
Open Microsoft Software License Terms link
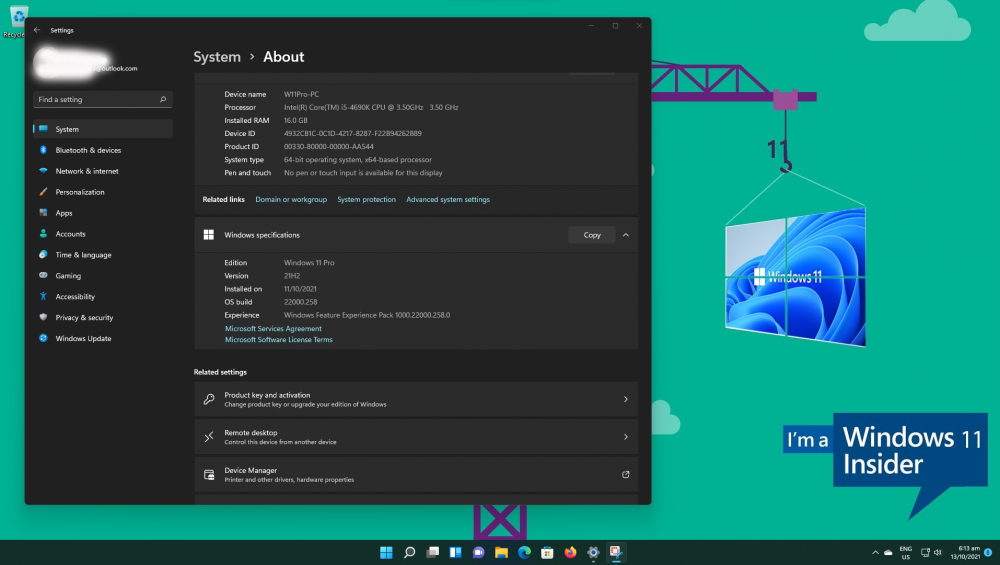click(x=278, y=340)
